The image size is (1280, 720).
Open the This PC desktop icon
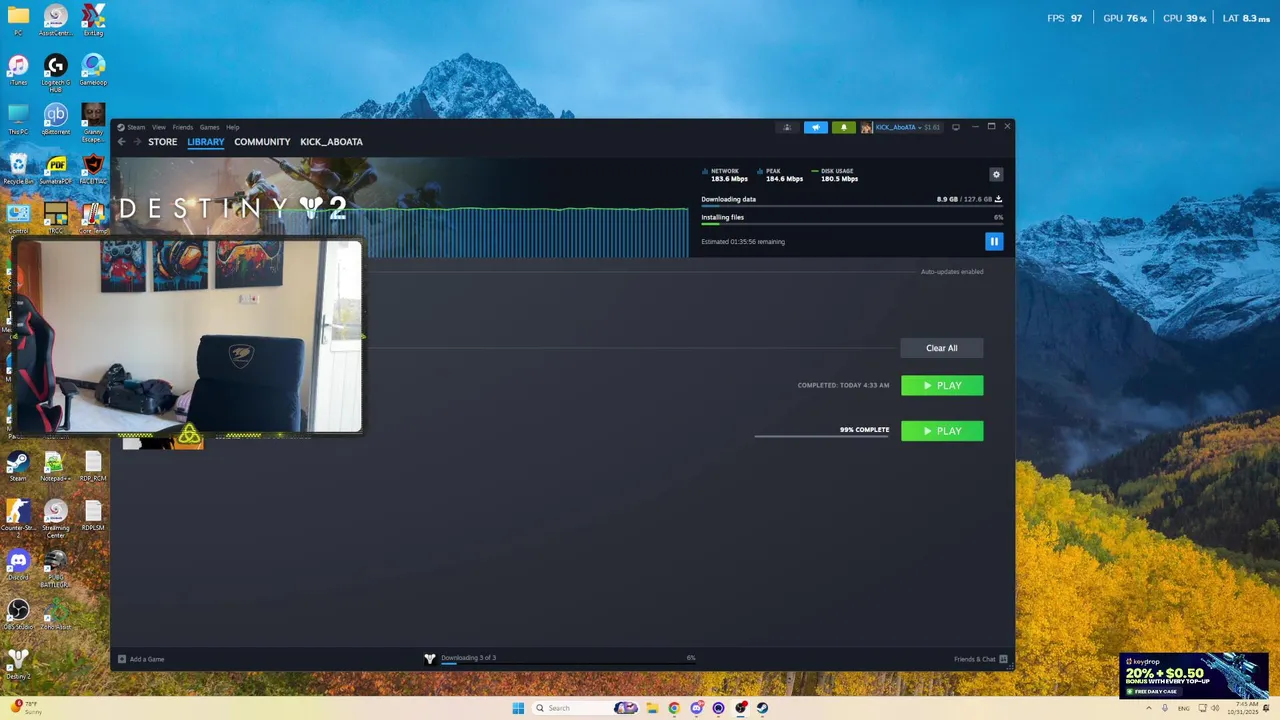(18, 120)
